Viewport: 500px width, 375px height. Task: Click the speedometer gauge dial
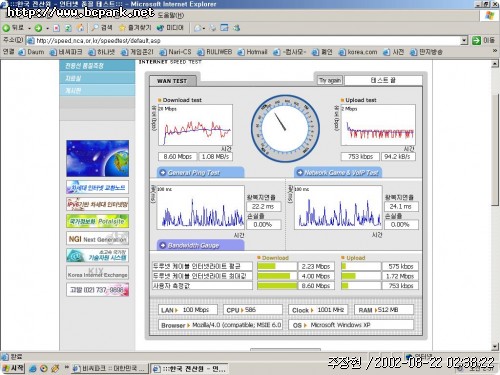285,129
